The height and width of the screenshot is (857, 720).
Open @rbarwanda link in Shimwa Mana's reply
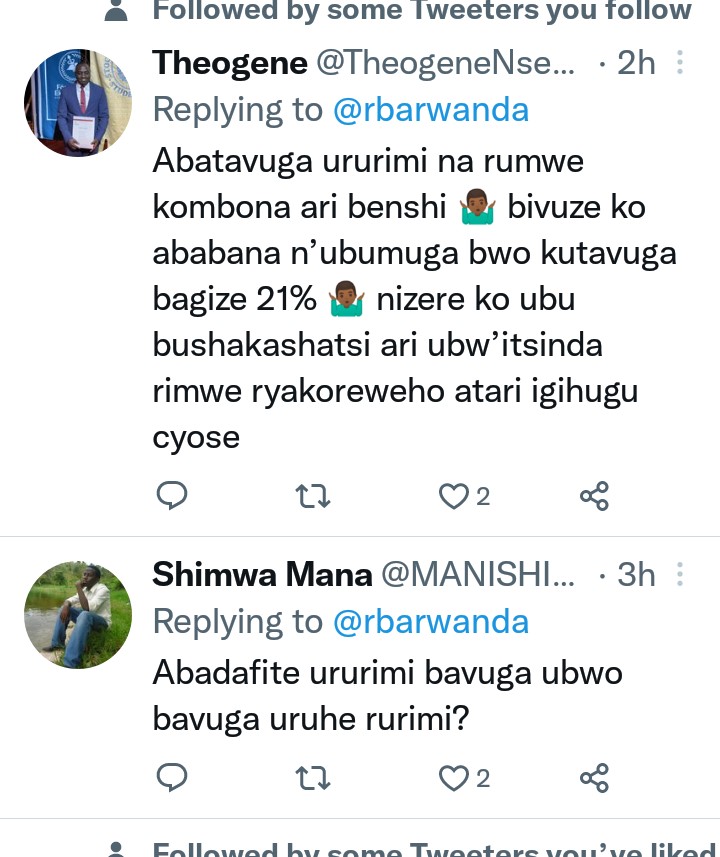(431, 622)
